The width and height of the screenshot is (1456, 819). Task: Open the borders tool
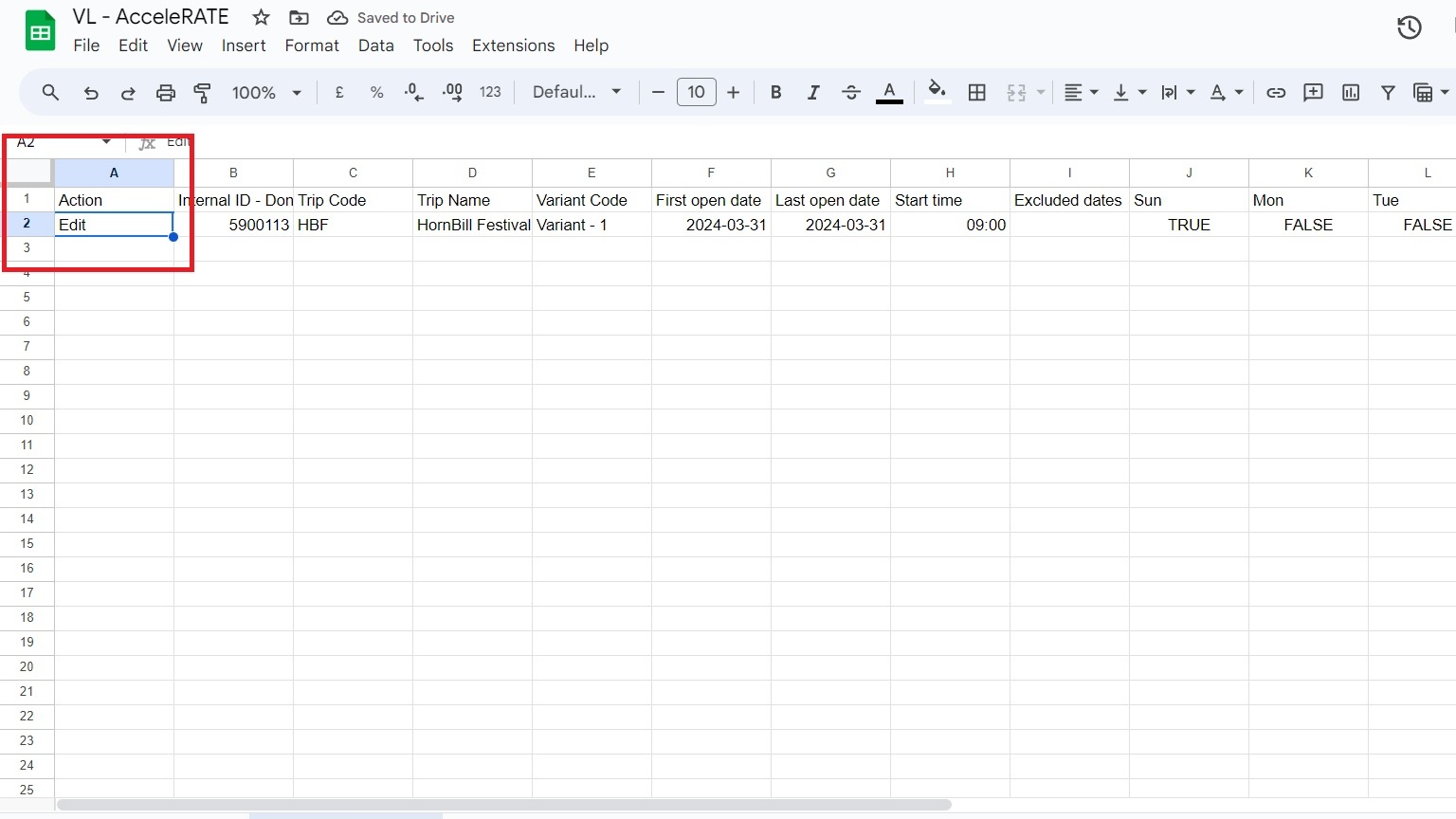[976, 92]
